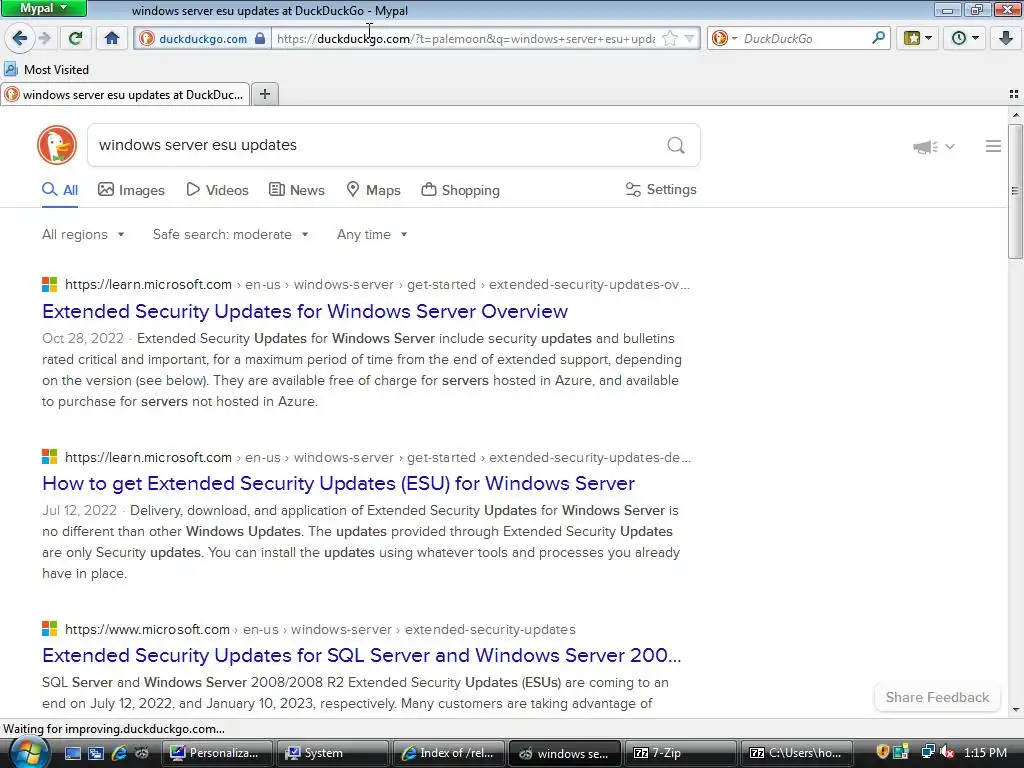This screenshot has width=1024, height=768.
Task: Open Extended Security Updates for Windows Server Overview
Action: click(305, 312)
